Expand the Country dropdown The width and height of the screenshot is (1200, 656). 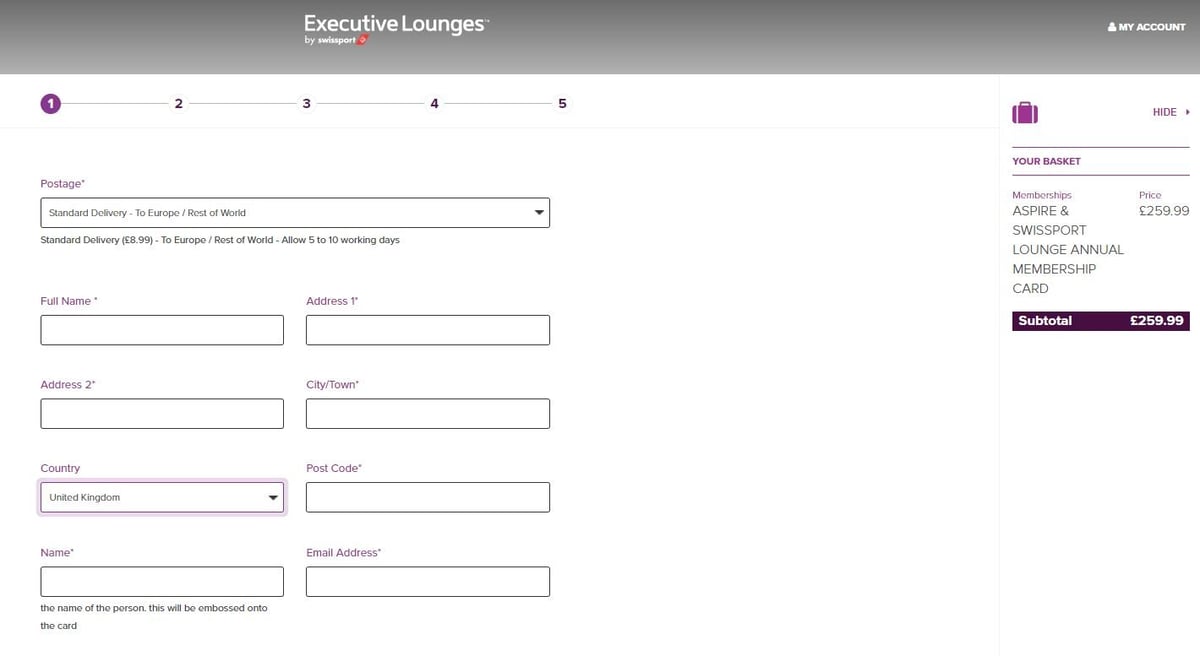(x=162, y=497)
